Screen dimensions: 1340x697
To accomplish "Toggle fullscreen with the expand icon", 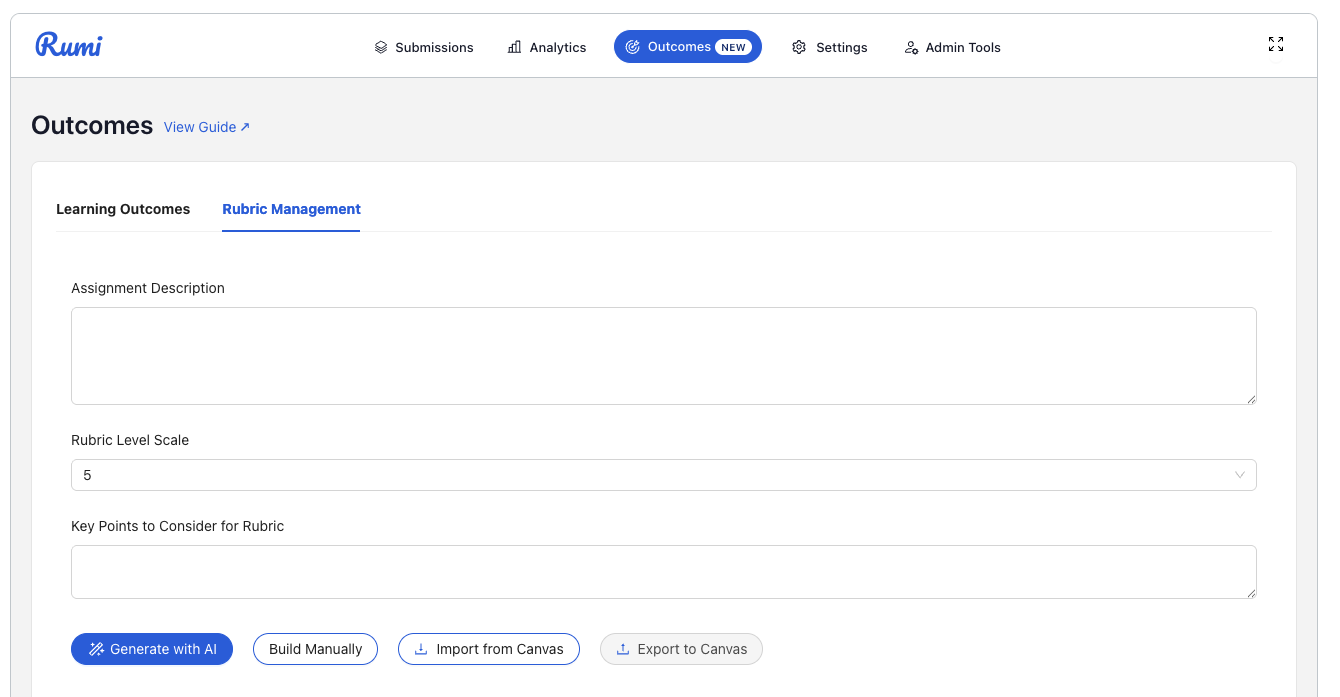I will (x=1276, y=44).
